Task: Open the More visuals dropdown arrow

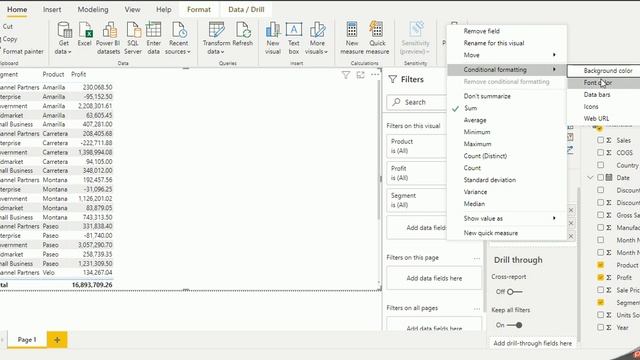Action: point(326,52)
